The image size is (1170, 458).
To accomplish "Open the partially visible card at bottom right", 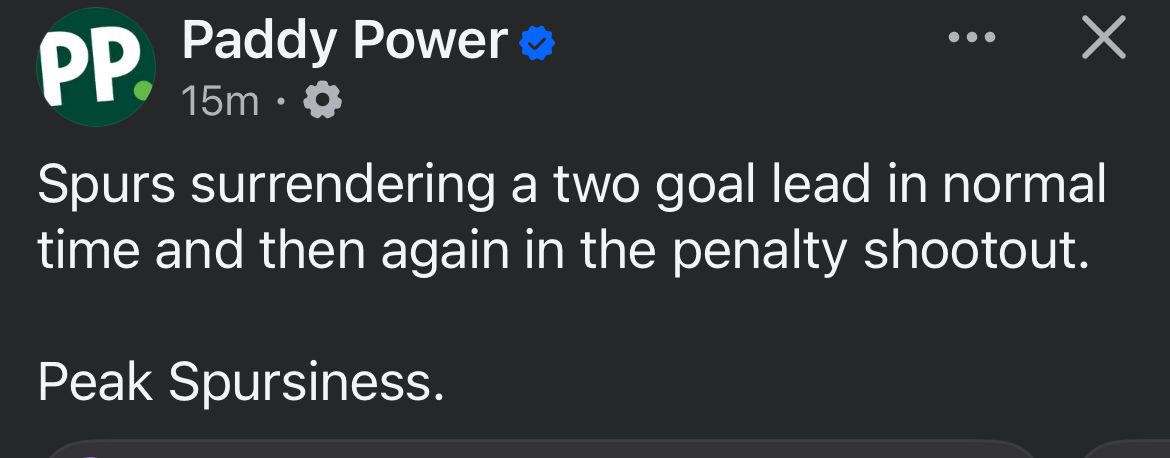I will click(1125, 450).
